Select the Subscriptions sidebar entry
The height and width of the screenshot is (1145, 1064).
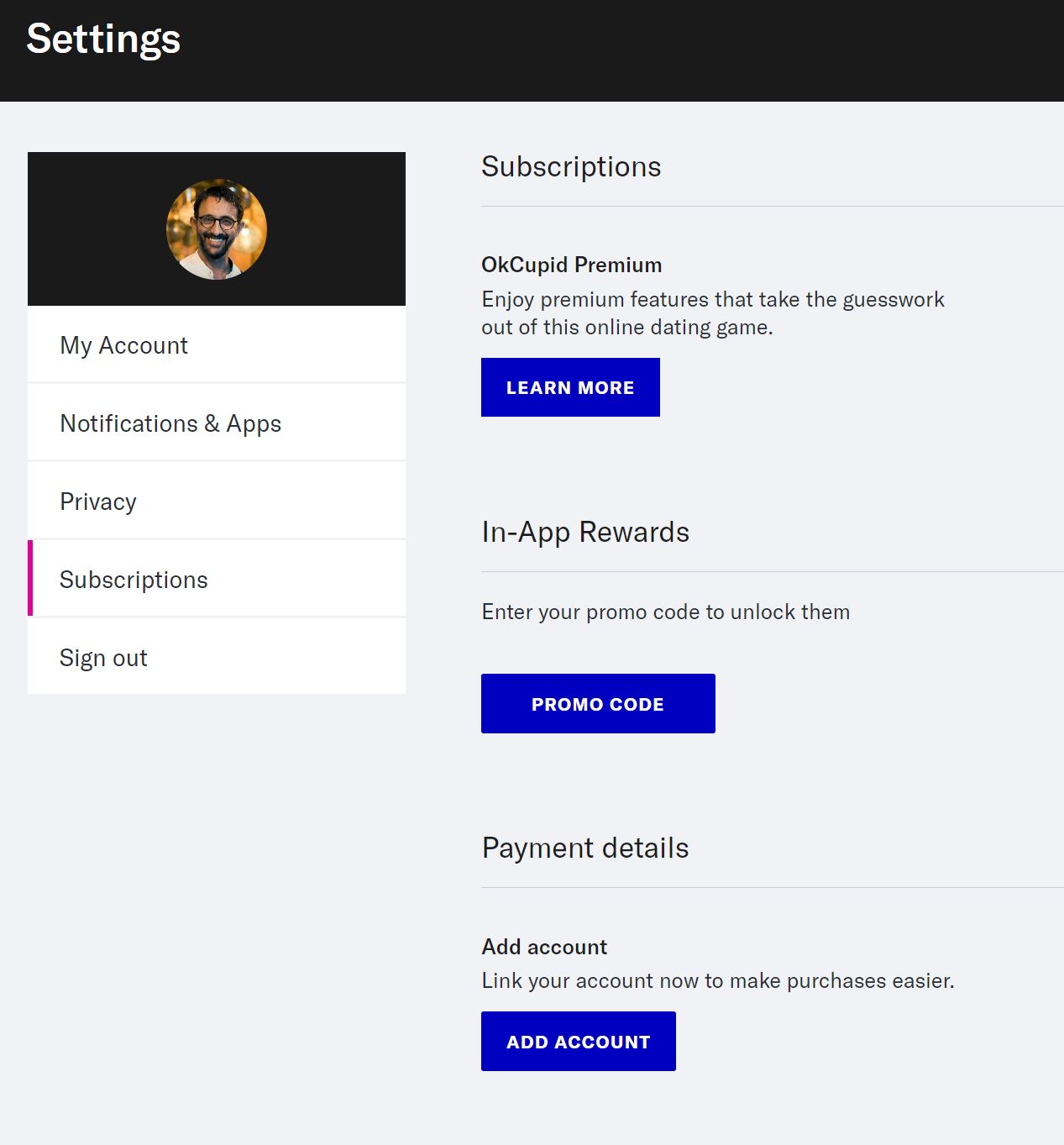(x=134, y=579)
